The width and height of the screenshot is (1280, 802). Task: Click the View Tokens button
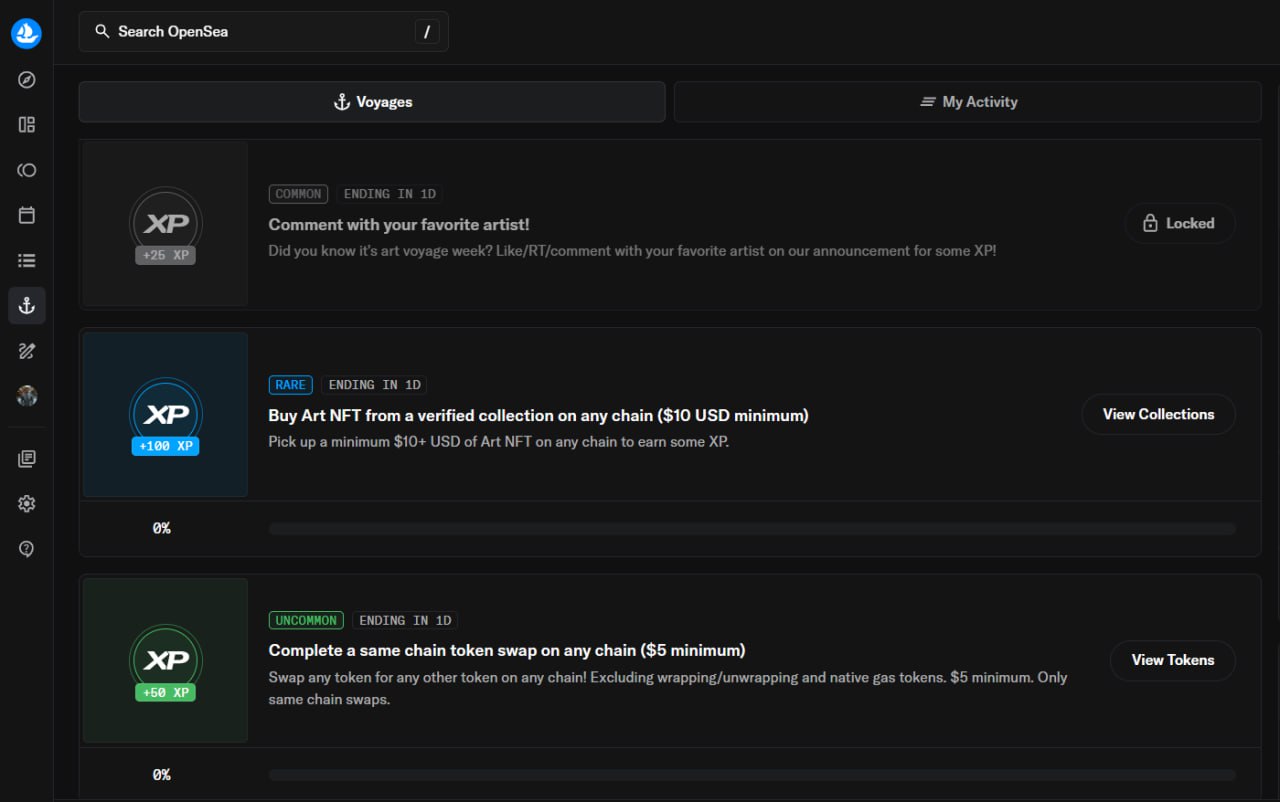[1173, 660]
